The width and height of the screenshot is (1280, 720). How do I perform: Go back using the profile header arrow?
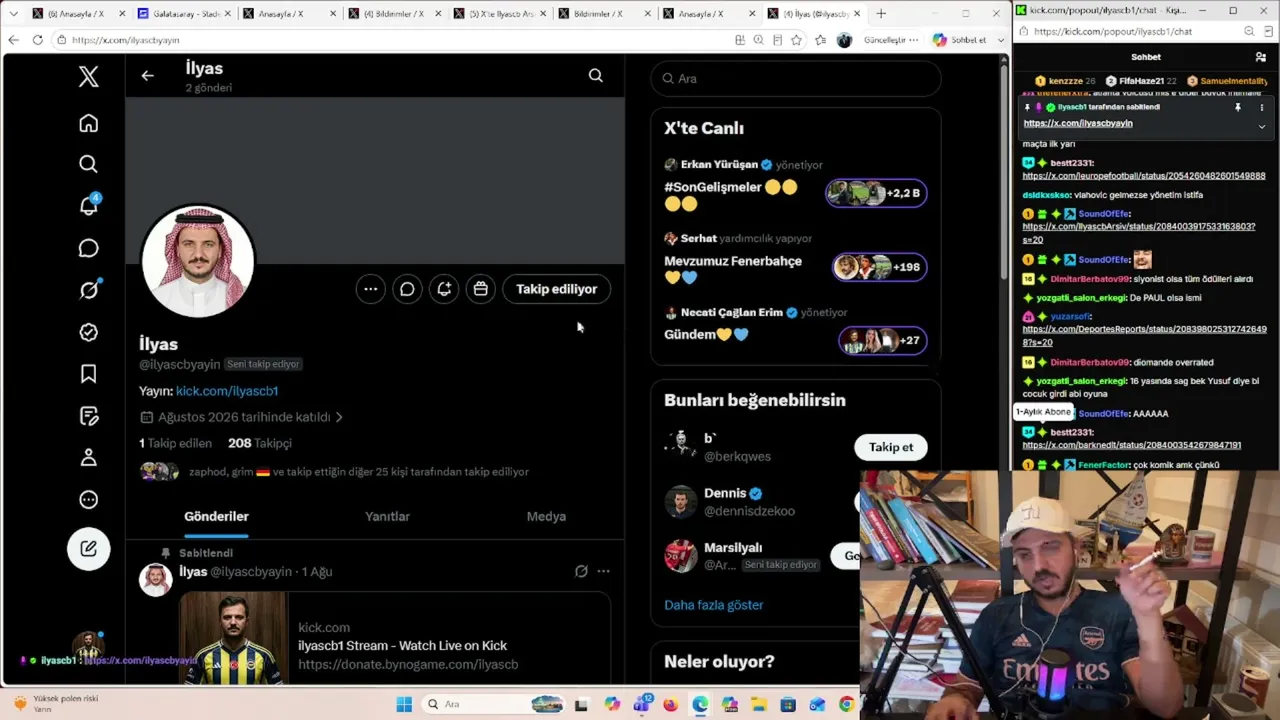pos(148,76)
